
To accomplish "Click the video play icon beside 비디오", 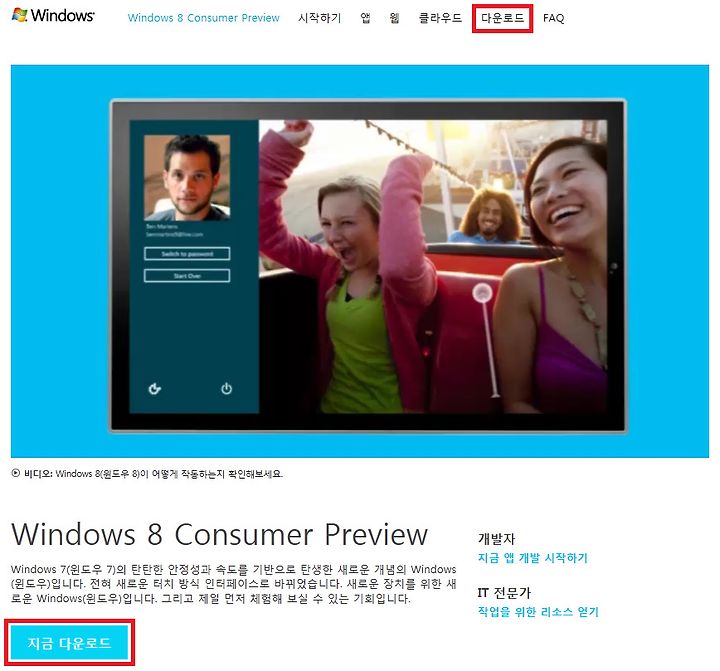I will pos(16,473).
